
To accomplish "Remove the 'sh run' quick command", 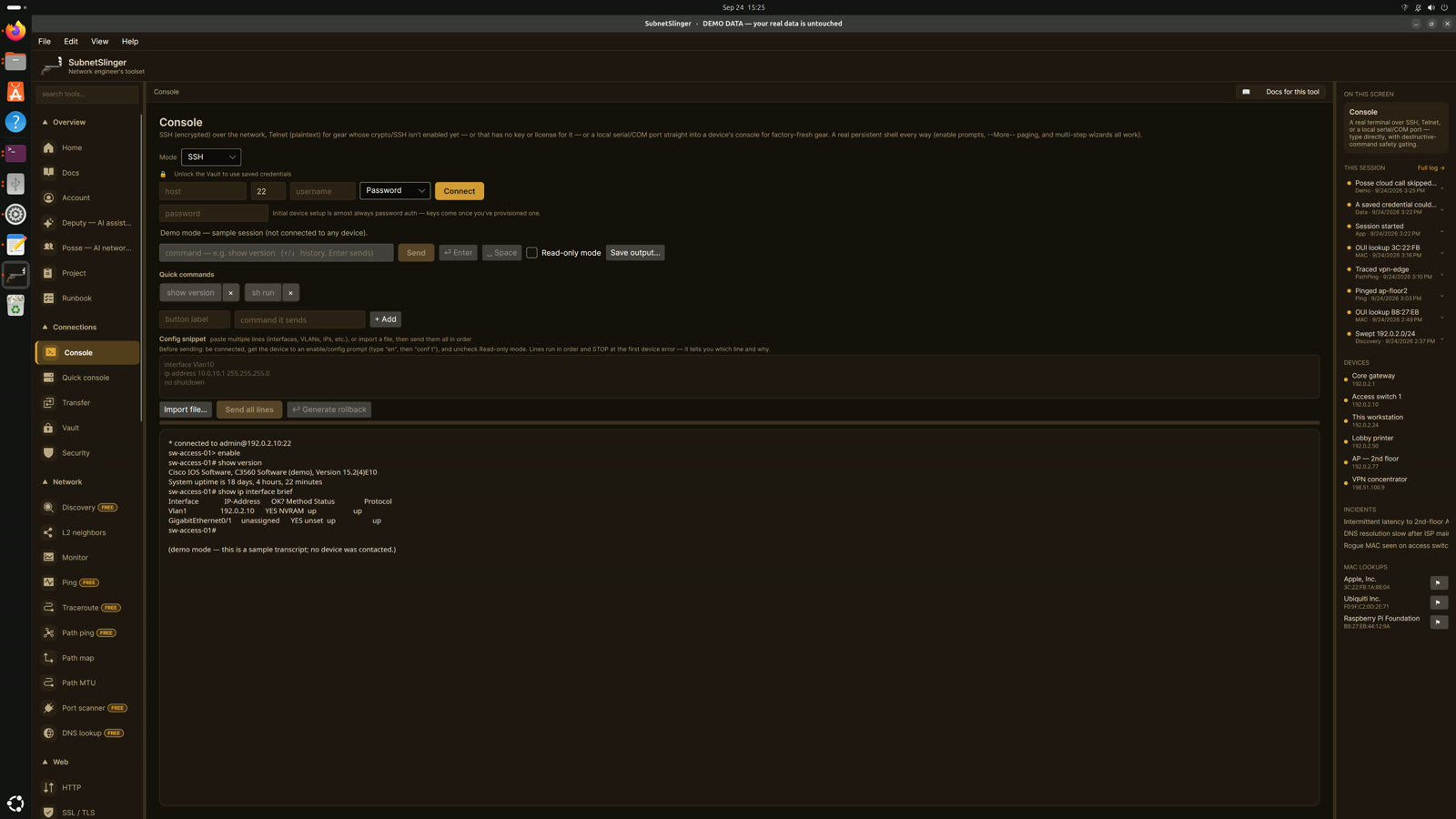I will tap(290, 293).
